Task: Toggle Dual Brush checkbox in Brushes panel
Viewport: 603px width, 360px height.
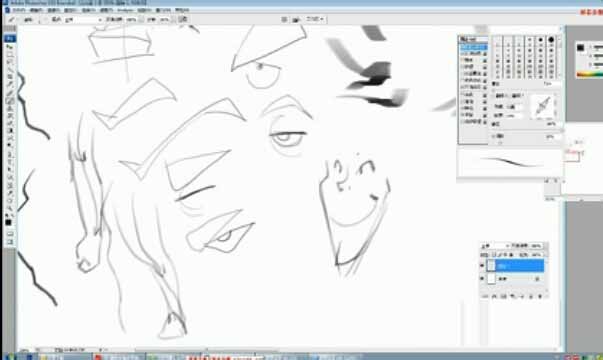Action: [x=463, y=73]
